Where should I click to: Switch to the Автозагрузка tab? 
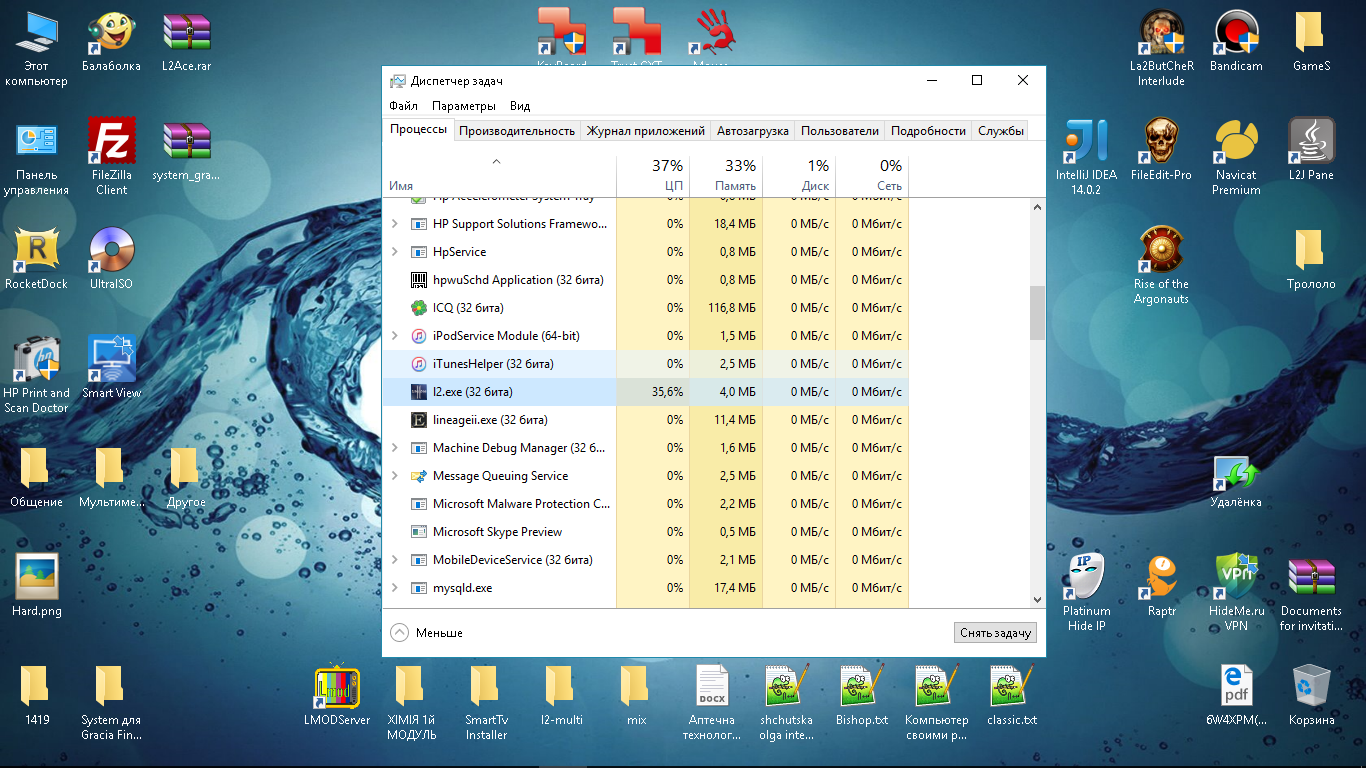753,131
